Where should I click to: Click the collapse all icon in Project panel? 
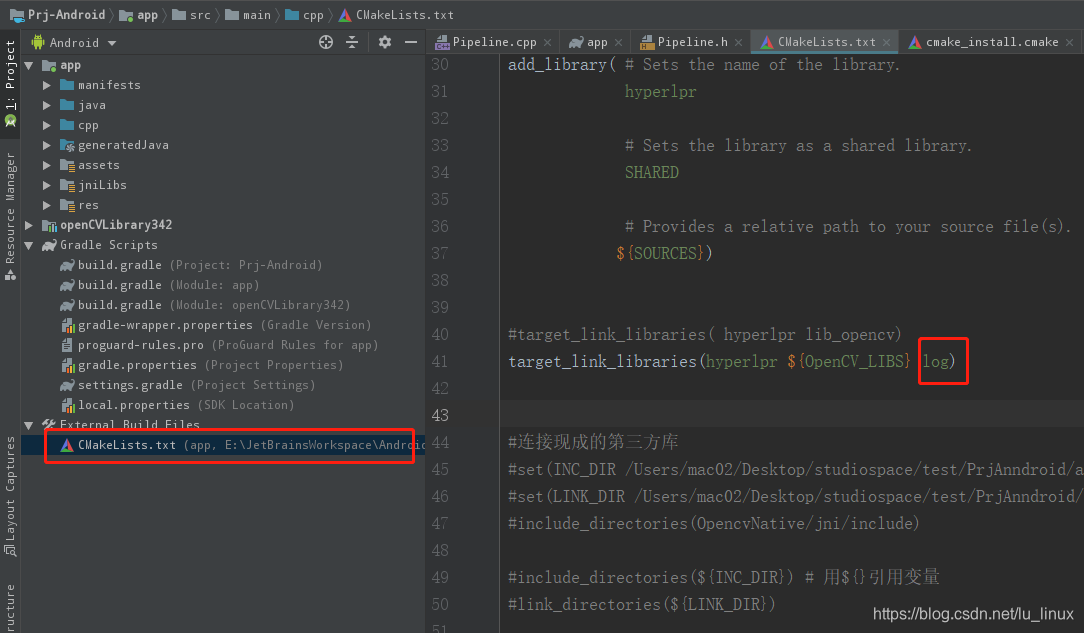(x=352, y=42)
